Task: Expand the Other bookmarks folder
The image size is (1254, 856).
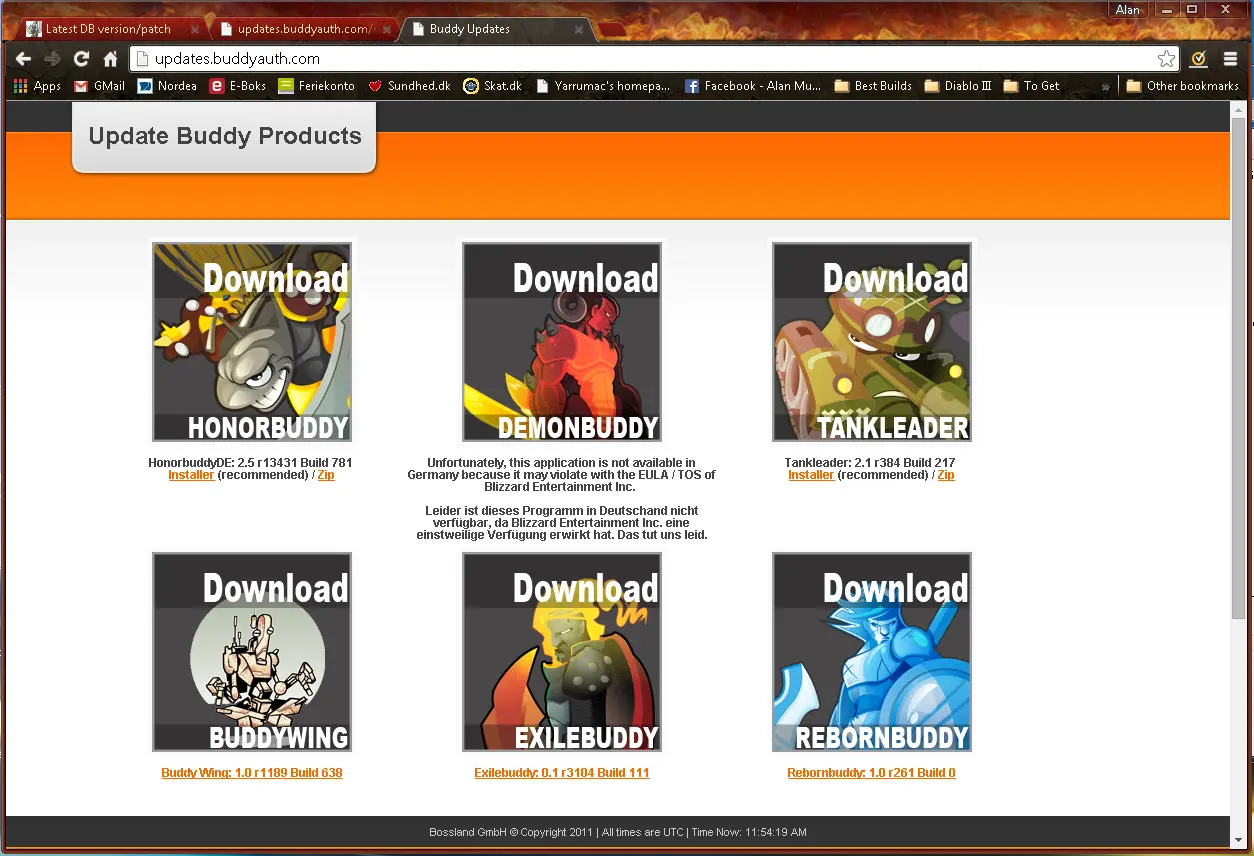Action: coord(1182,86)
